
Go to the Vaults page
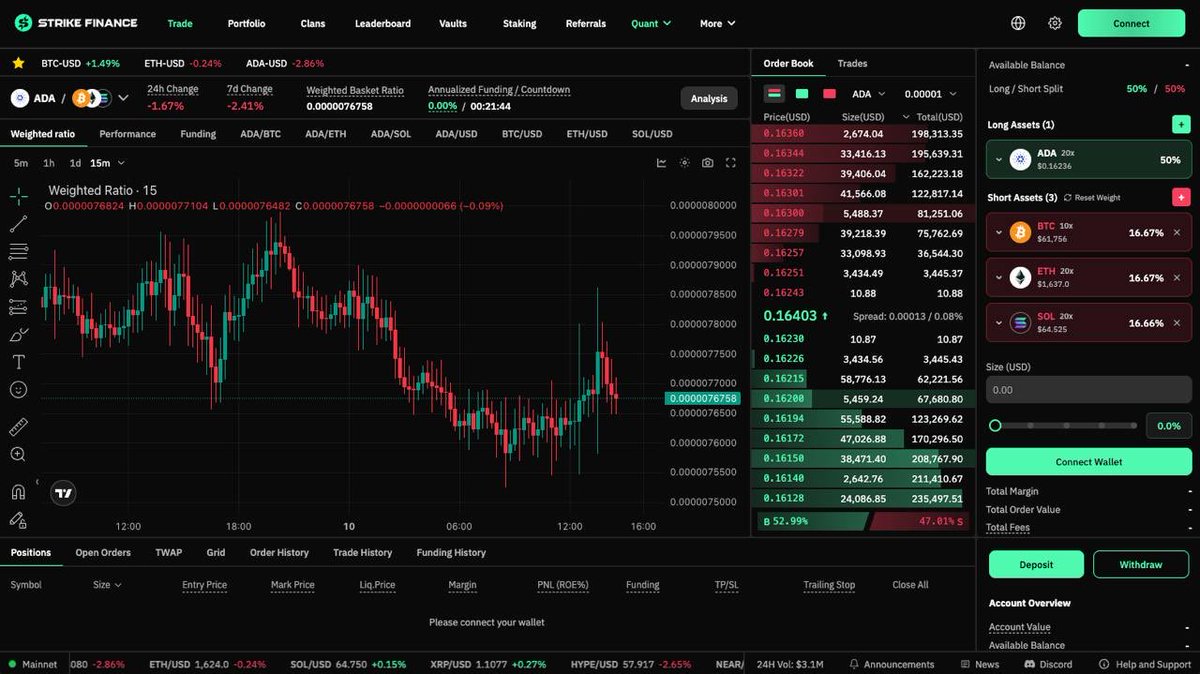click(453, 23)
